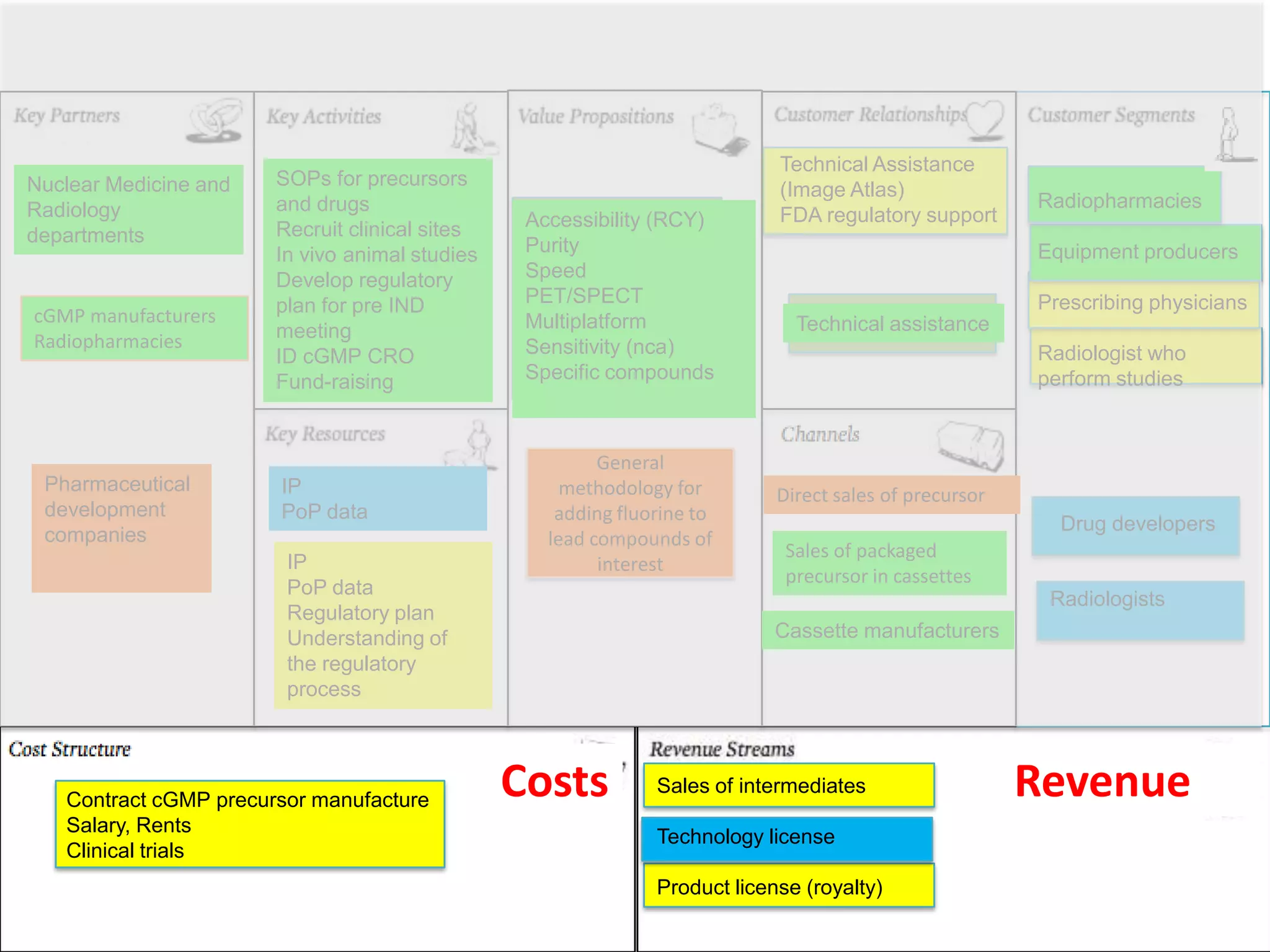
Task: Click the Product license (royalty) note
Action: pyautogui.click(x=788, y=887)
